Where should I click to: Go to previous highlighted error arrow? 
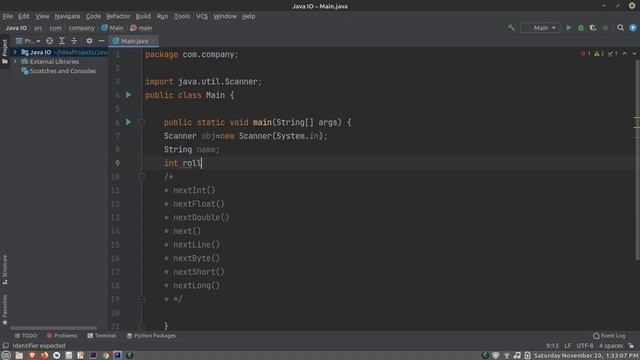625,53
